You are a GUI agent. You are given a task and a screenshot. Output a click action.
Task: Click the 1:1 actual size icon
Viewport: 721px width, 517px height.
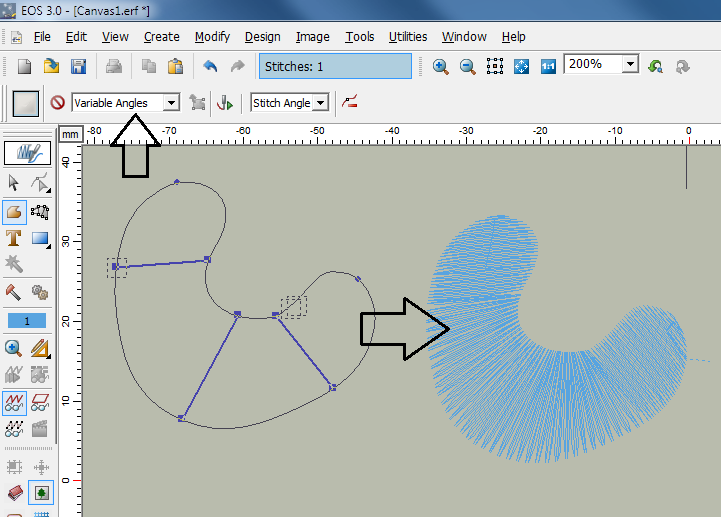tap(548, 67)
